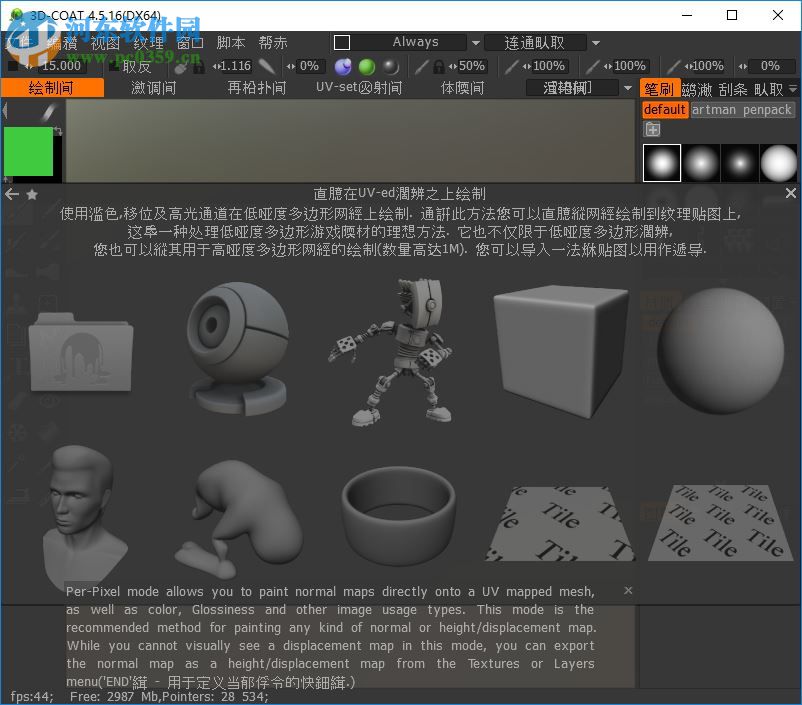Open the 再柗扑间 retopo room tab
802x705 pixels.
[256, 88]
